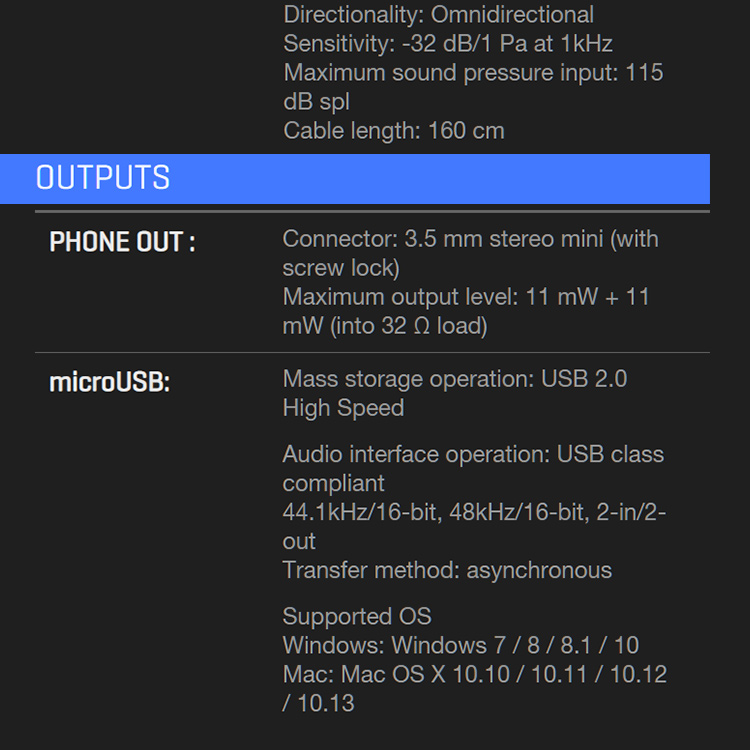The image size is (750, 750).
Task: Click the High Speed text
Action: 343,408
